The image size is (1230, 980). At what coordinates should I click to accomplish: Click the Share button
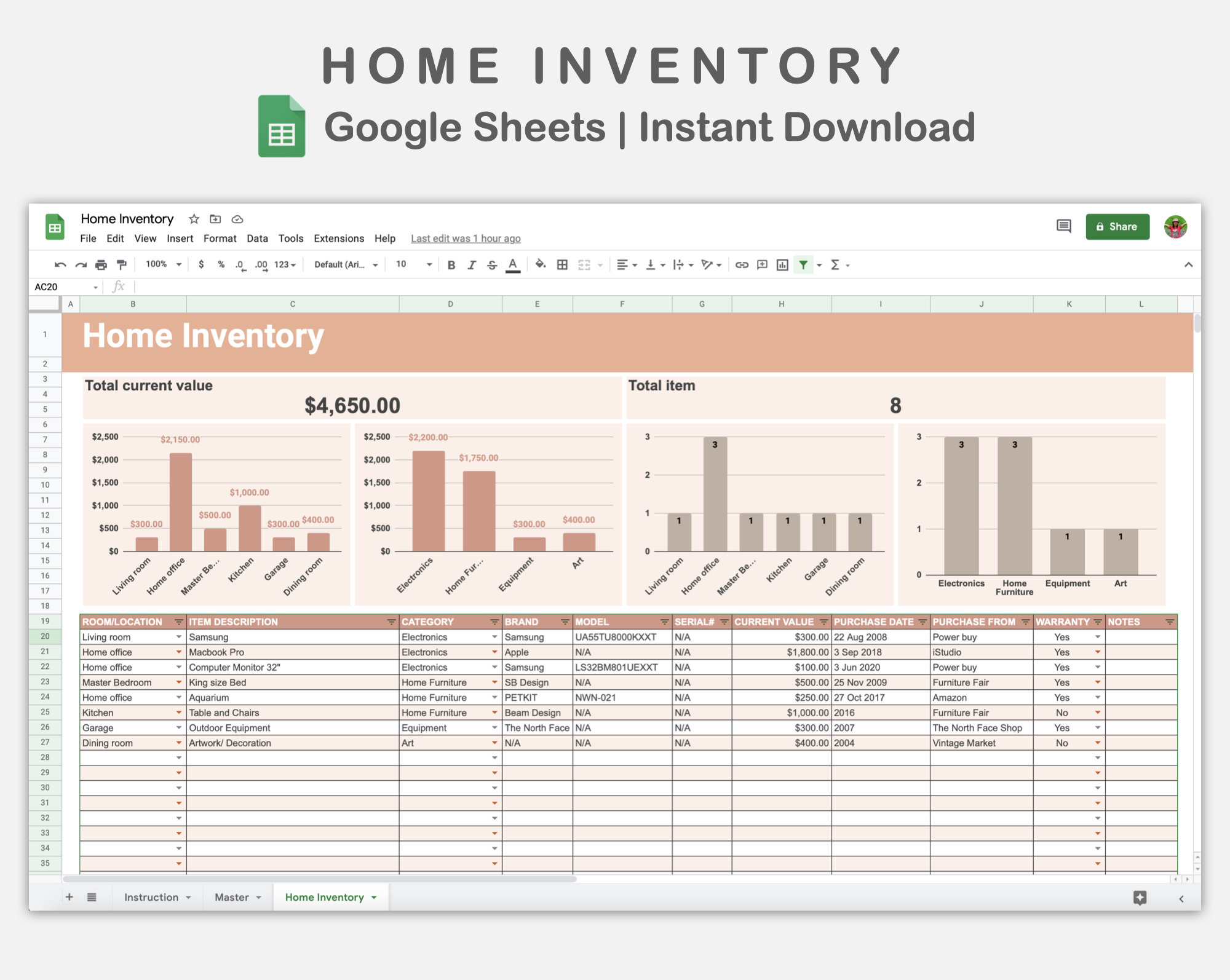1117,226
